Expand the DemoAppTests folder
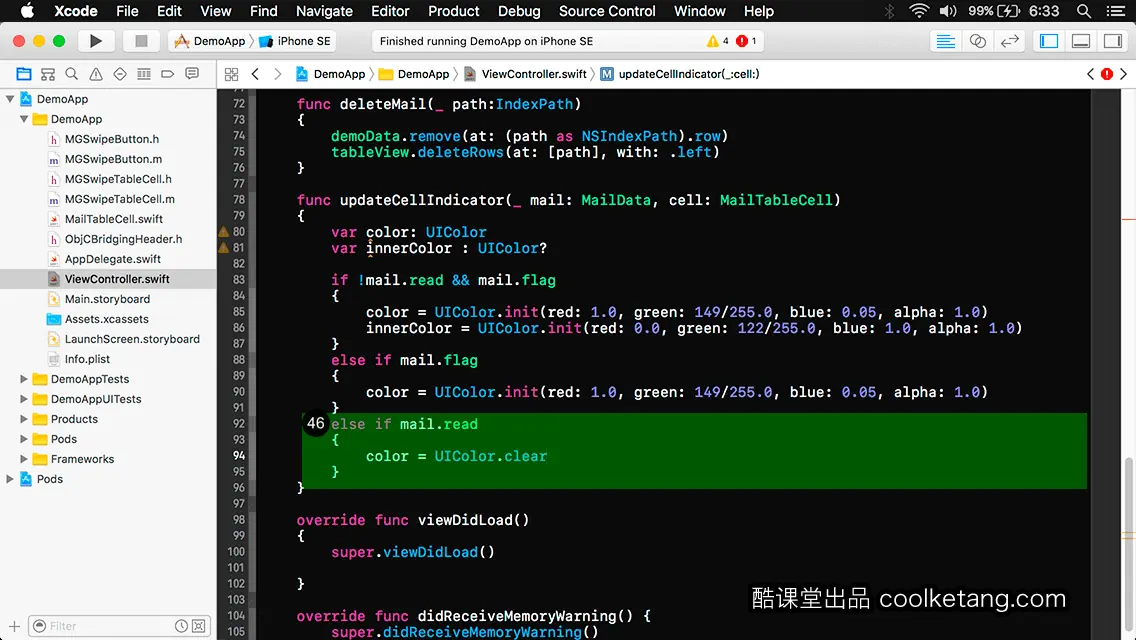 (x=24, y=379)
